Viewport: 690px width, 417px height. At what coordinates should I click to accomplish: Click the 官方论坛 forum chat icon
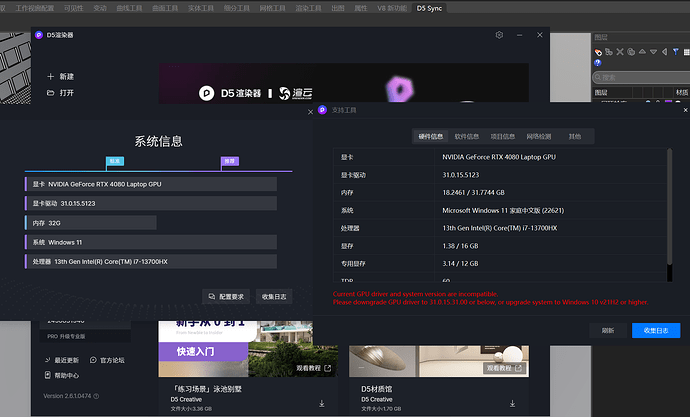pyautogui.click(x=93, y=360)
